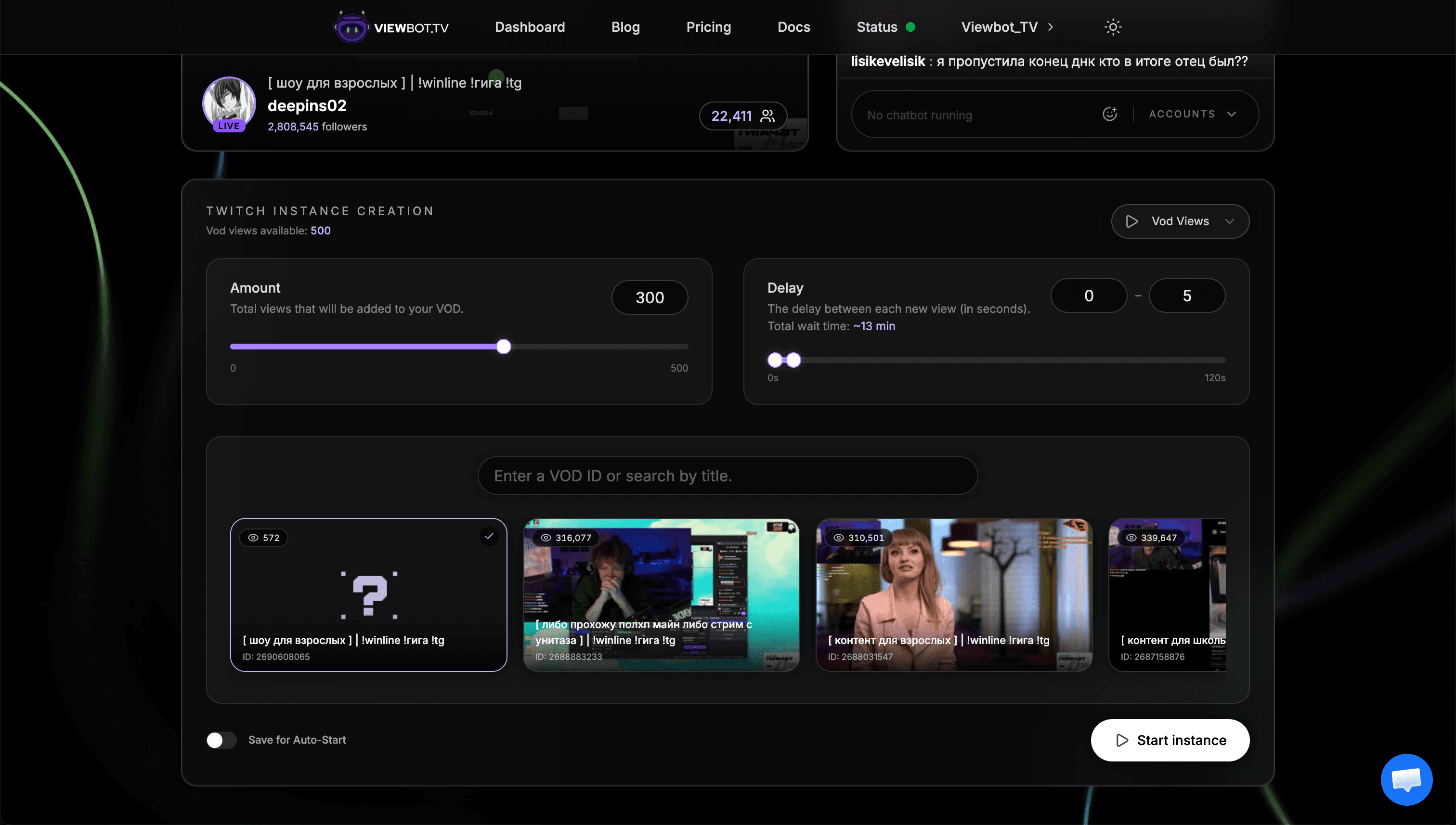Click the Viewbot.tv robot logo
This screenshot has height=825, width=1456.
click(351, 26)
